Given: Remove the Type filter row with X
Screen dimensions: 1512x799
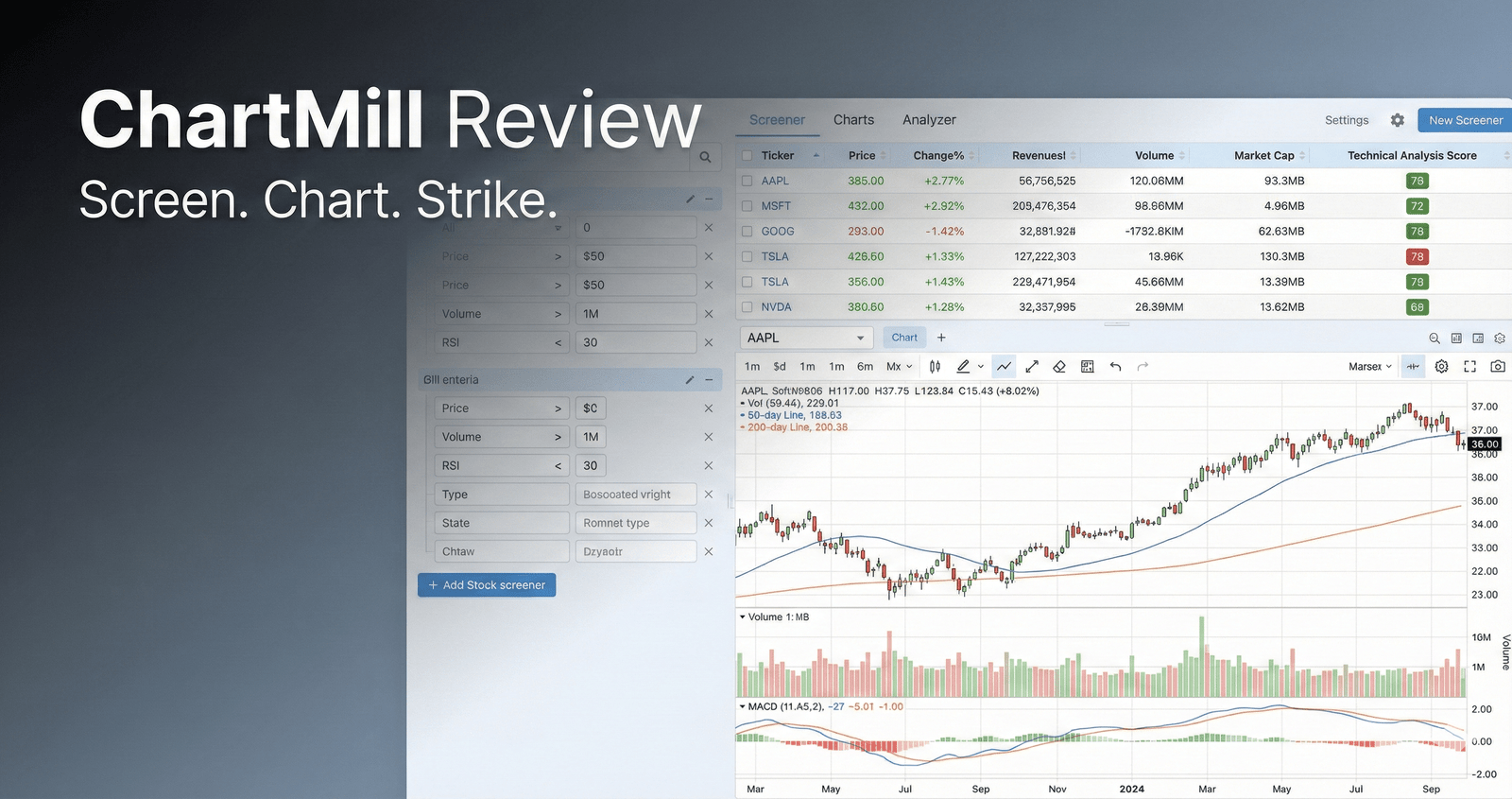Looking at the screenshot, I should click(709, 495).
